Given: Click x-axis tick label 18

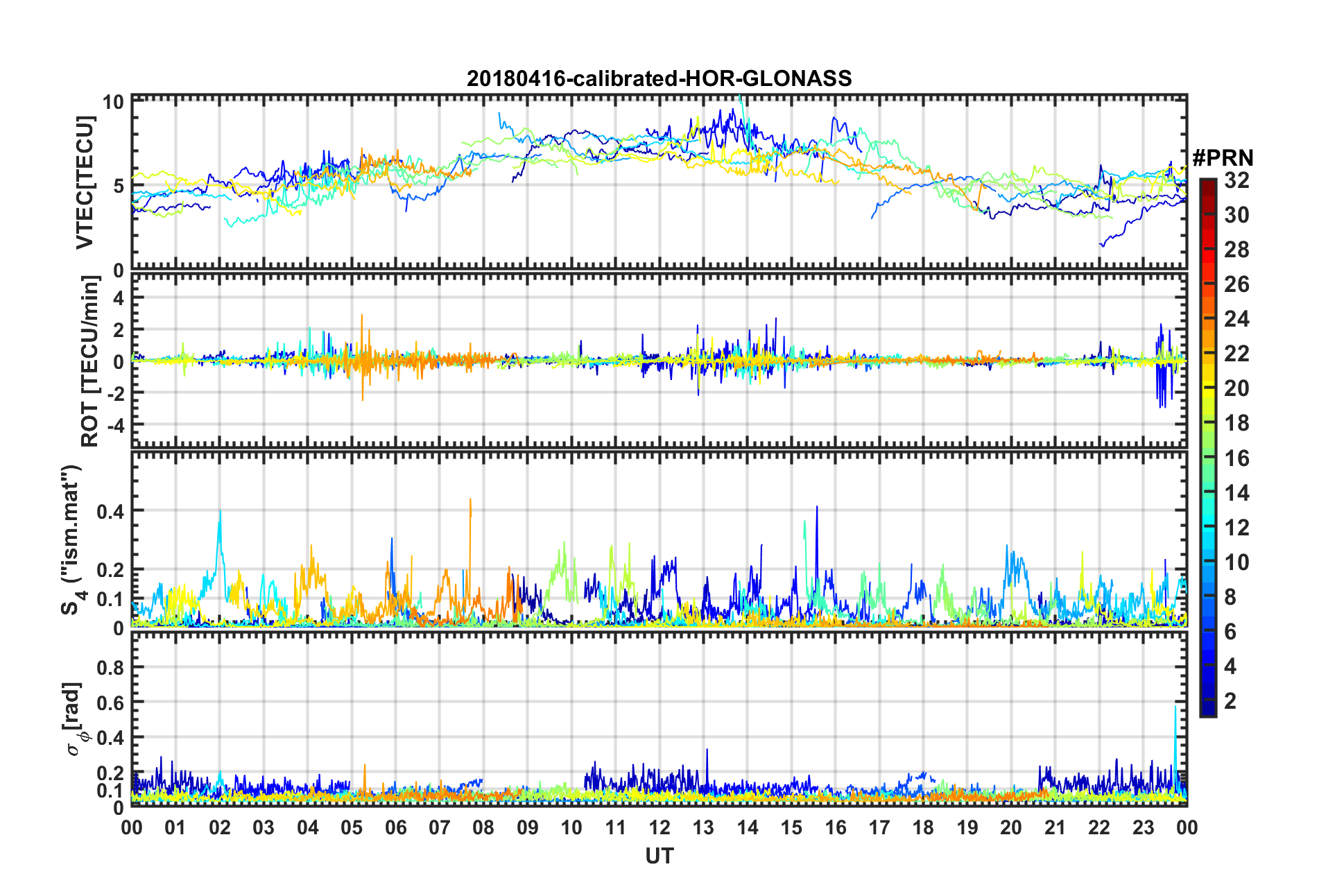Looking at the screenshot, I should click(923, 827).
